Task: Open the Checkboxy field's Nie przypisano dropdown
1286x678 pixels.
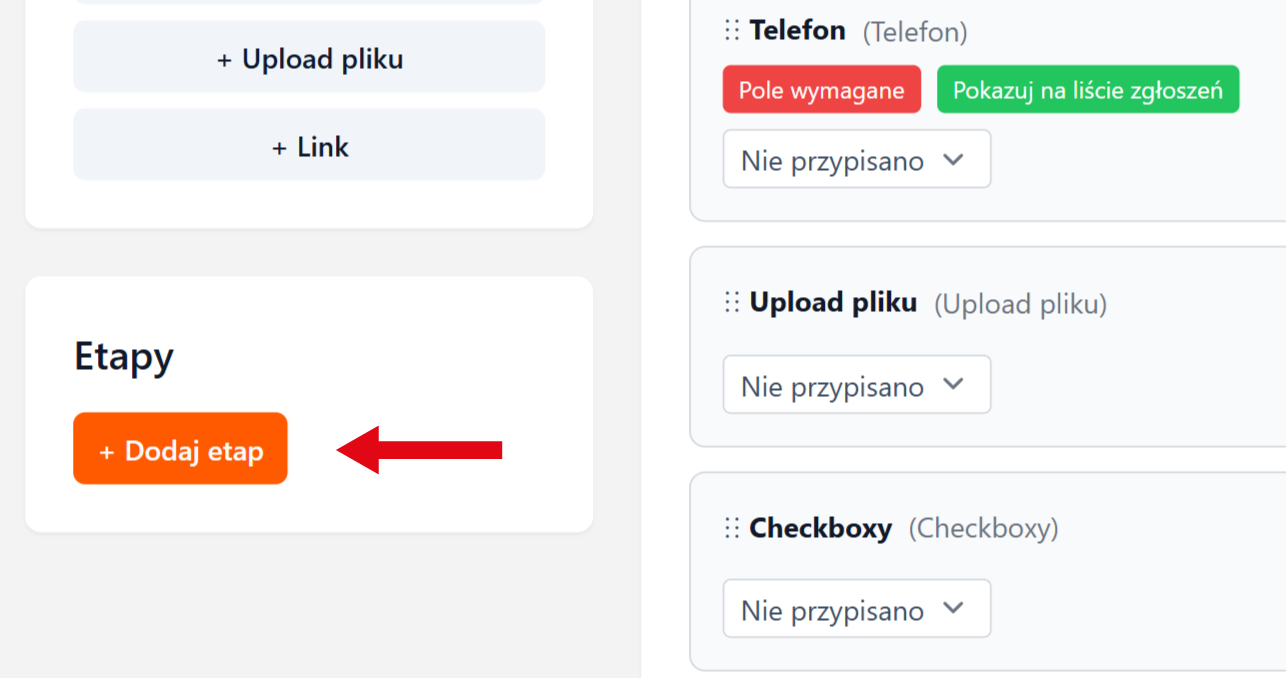Action: [x=856, y=609]
